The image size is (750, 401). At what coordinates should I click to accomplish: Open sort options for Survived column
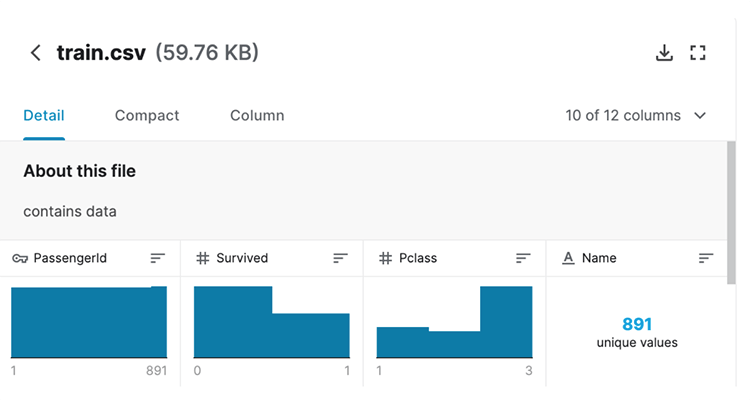[340, 258]
